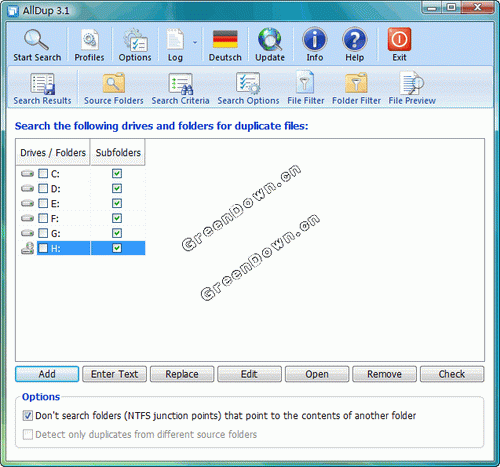Switch language with the Deutsch flag
500x467 pixels.
point(225,45)
